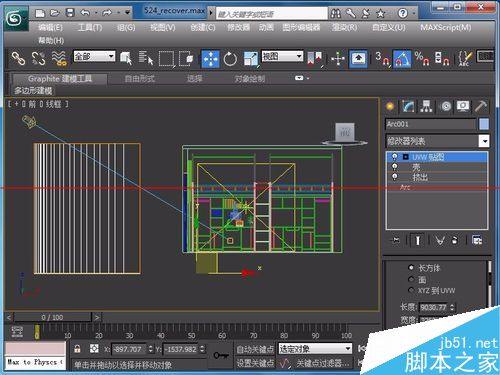Switch to the Utilities hammer panel
Screen dimensions: 500x375
tap(481, 107)
